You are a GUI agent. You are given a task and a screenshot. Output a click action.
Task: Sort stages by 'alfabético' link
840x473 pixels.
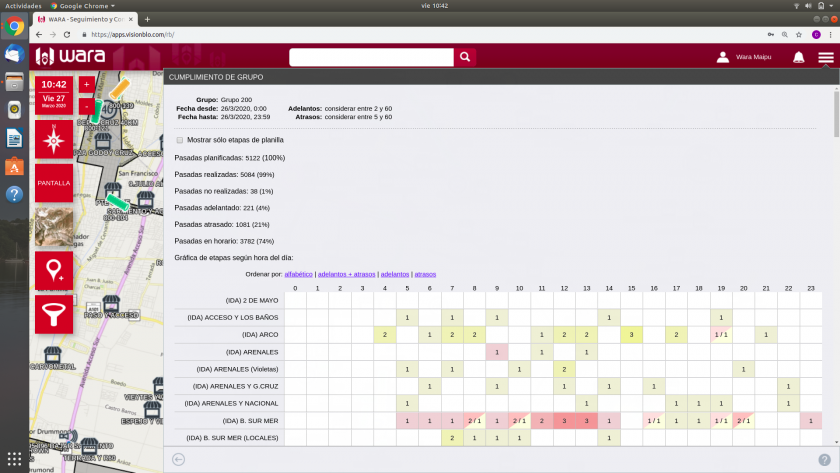[x=298, y=274]
